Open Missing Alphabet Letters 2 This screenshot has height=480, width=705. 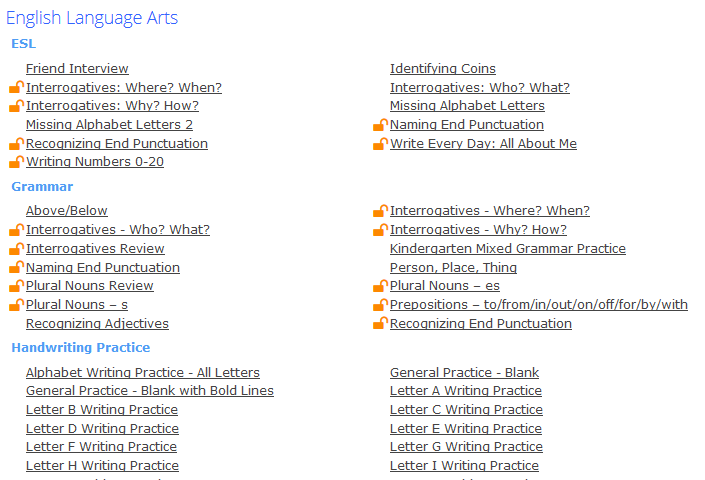109,124
